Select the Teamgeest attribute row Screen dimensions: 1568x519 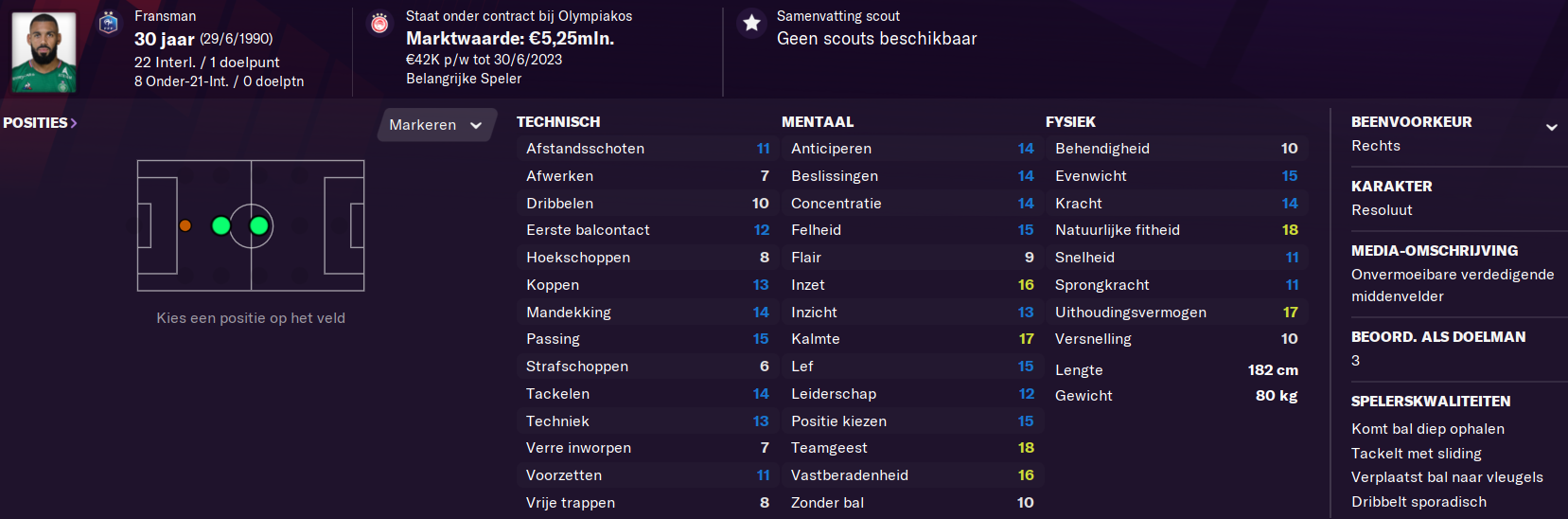[x=912, y=448]
